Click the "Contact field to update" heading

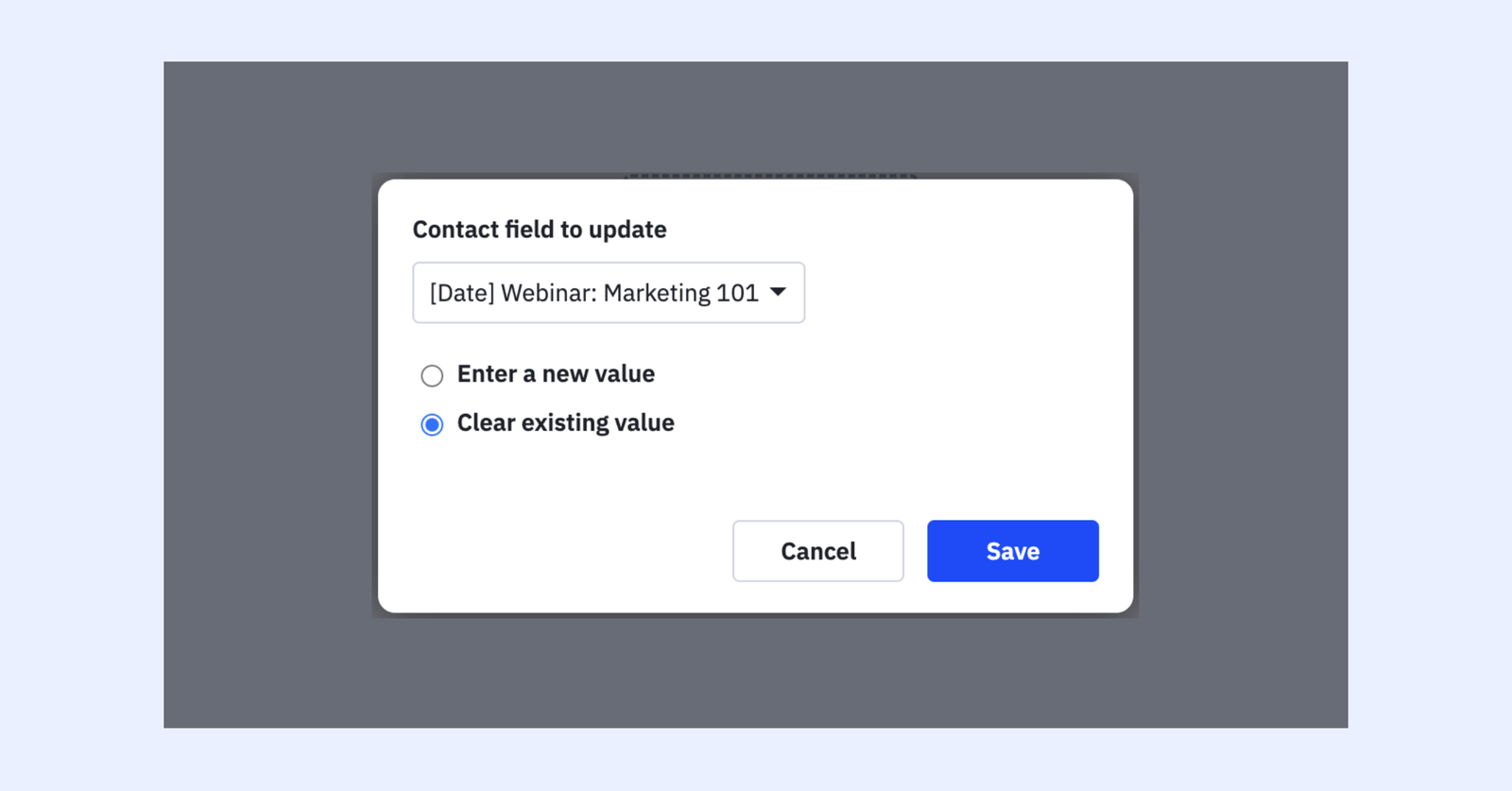coord(540,230)
